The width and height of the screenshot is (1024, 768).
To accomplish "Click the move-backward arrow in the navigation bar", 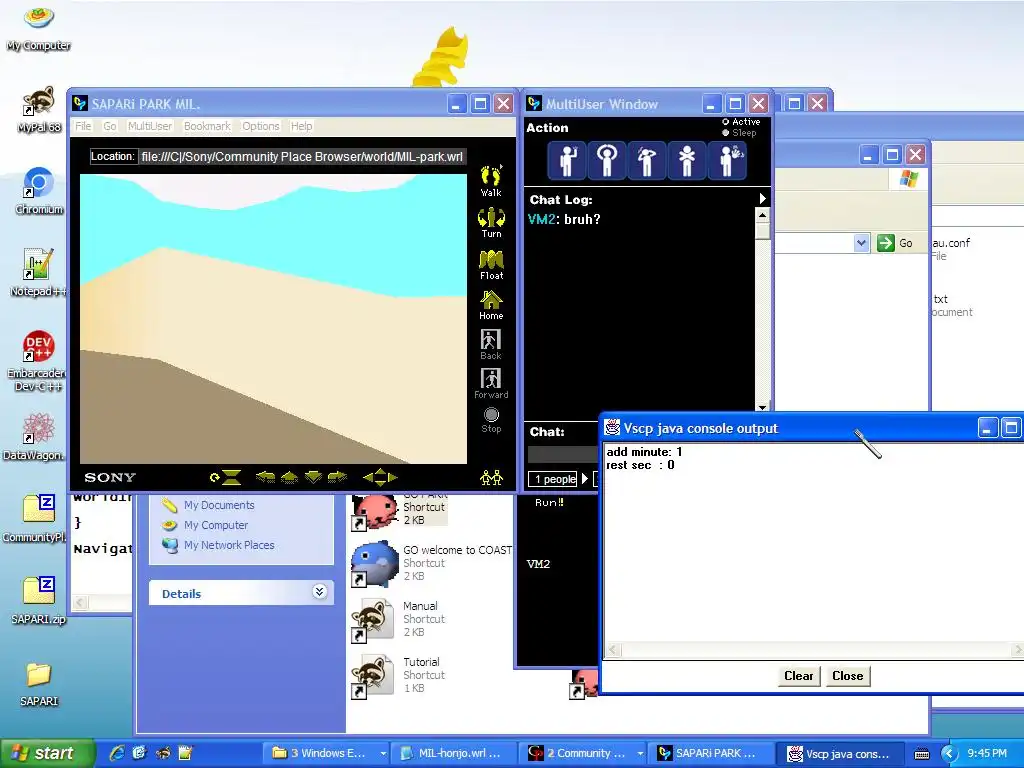I will click(313, 478).
